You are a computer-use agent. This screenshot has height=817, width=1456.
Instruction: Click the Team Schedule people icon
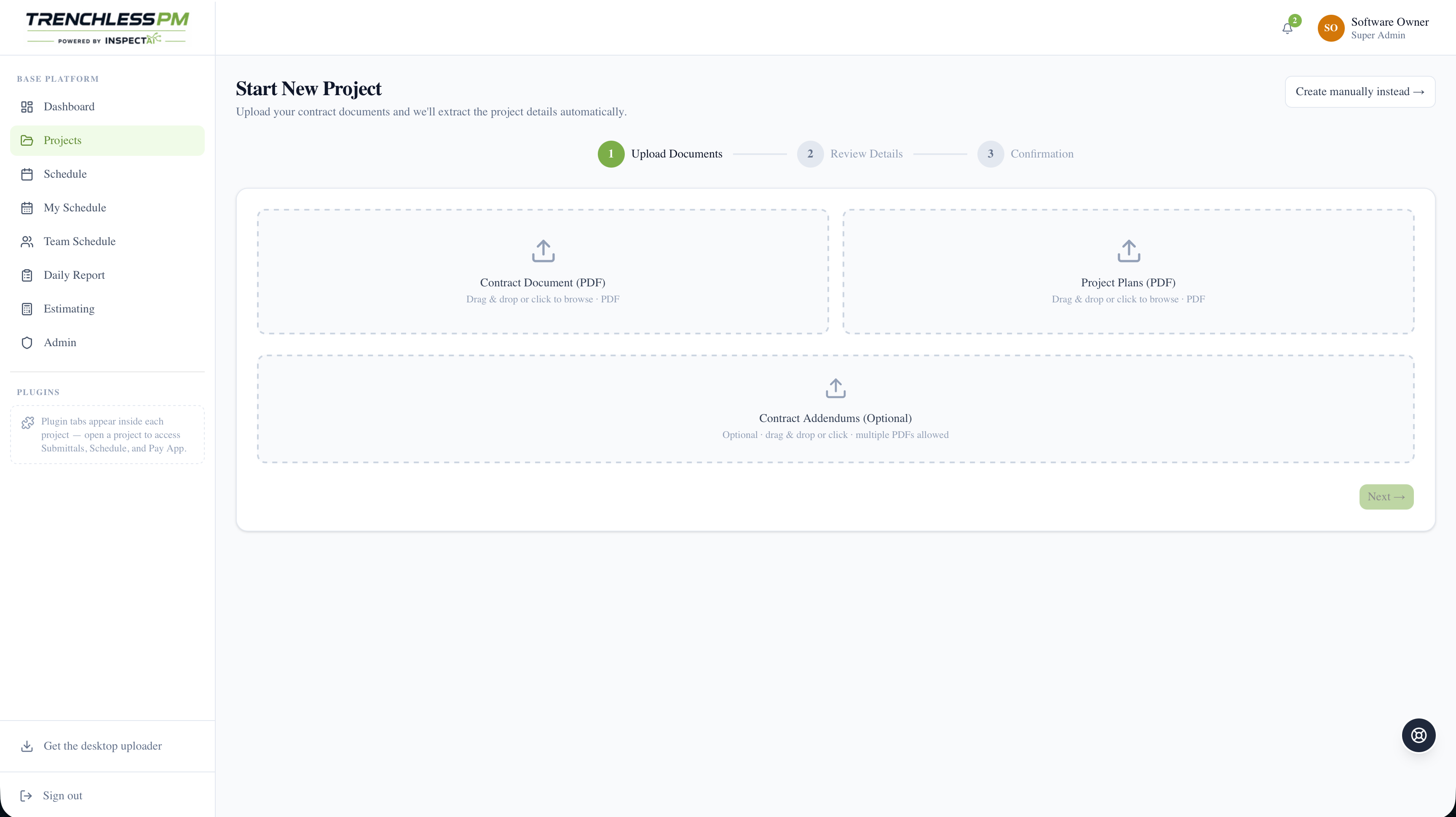[27, 241]
